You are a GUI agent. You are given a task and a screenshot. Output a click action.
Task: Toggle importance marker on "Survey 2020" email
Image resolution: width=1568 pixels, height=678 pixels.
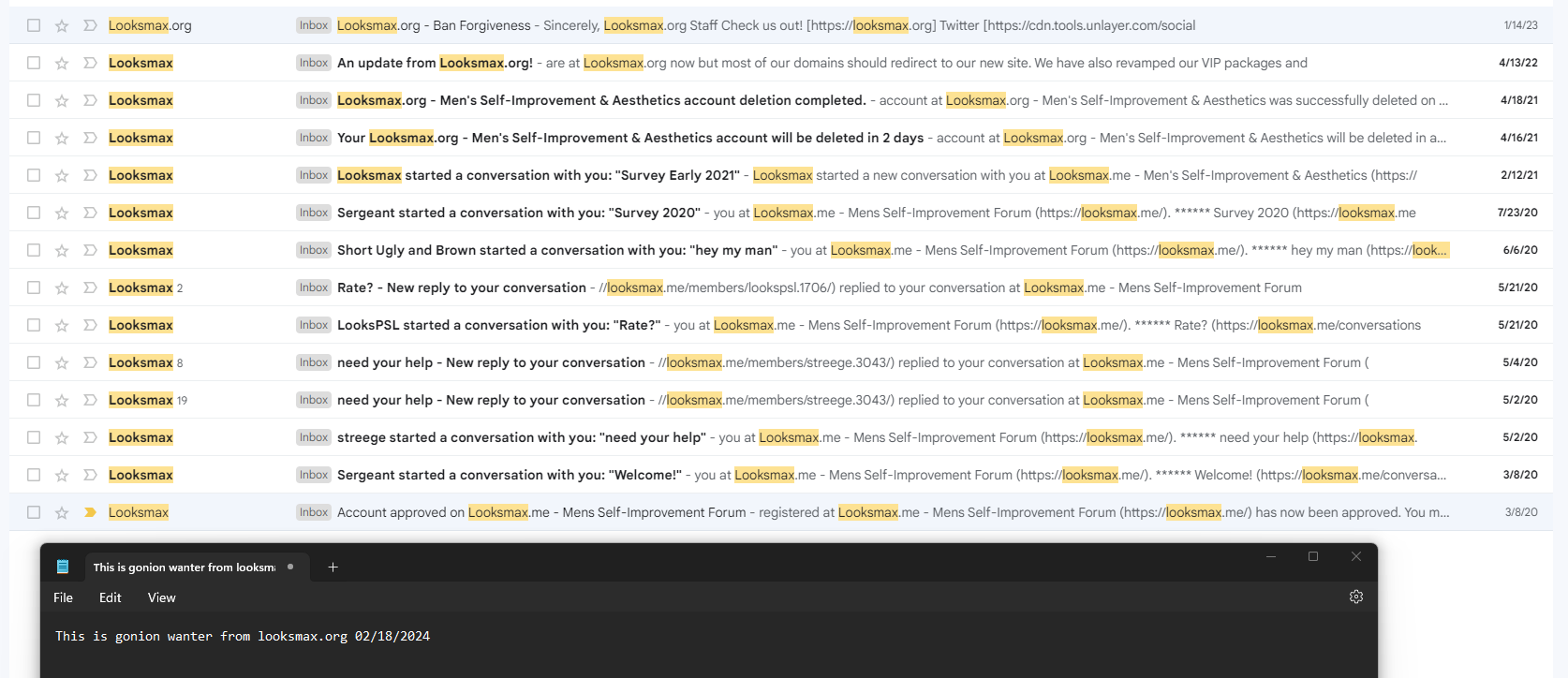pos(90,213)
